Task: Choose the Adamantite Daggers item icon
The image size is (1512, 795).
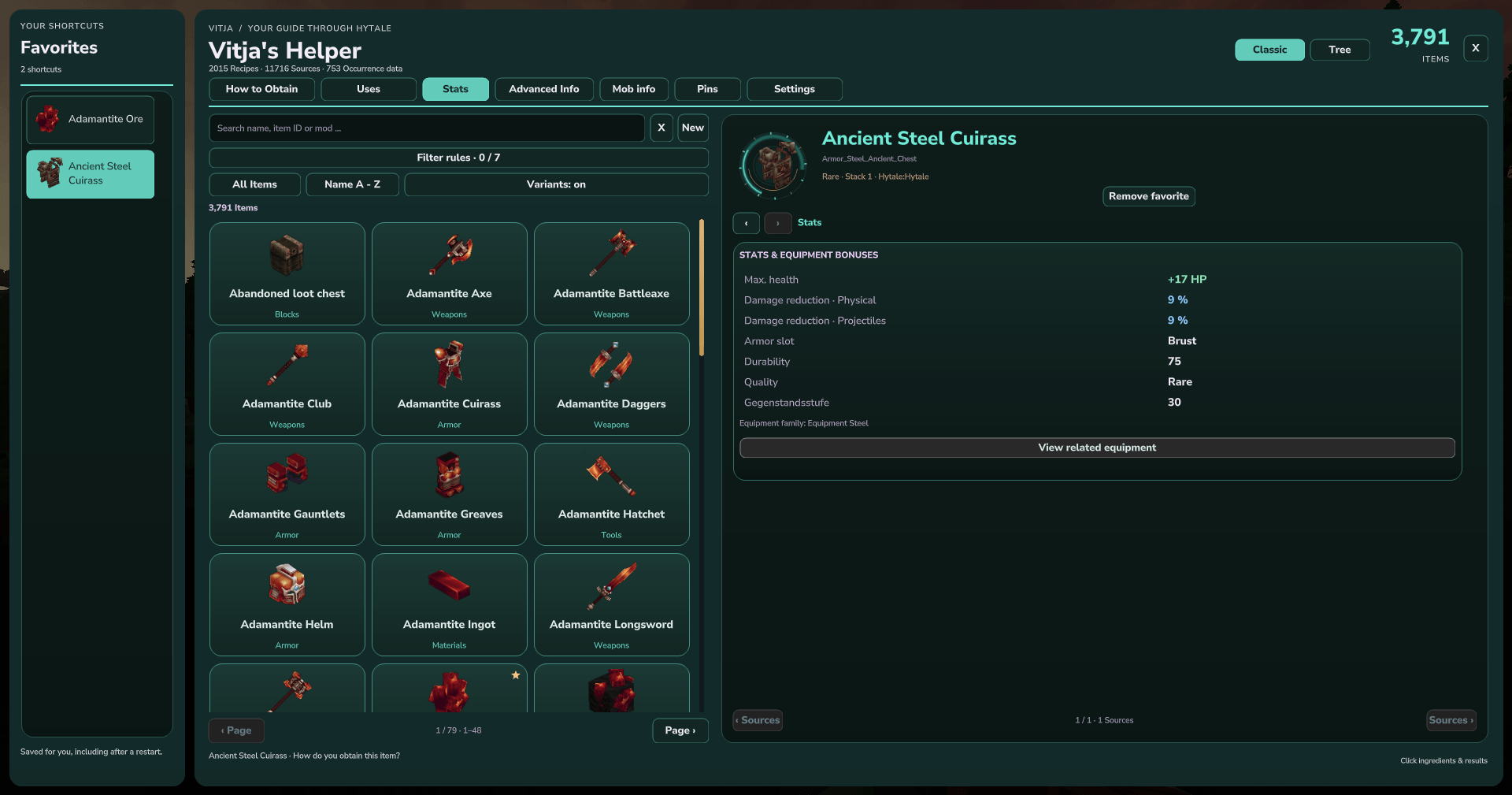Action: tap(612, 365)
